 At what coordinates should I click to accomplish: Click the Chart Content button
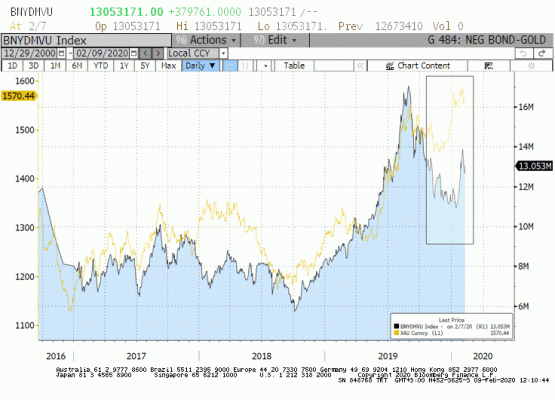pos(418,66)
